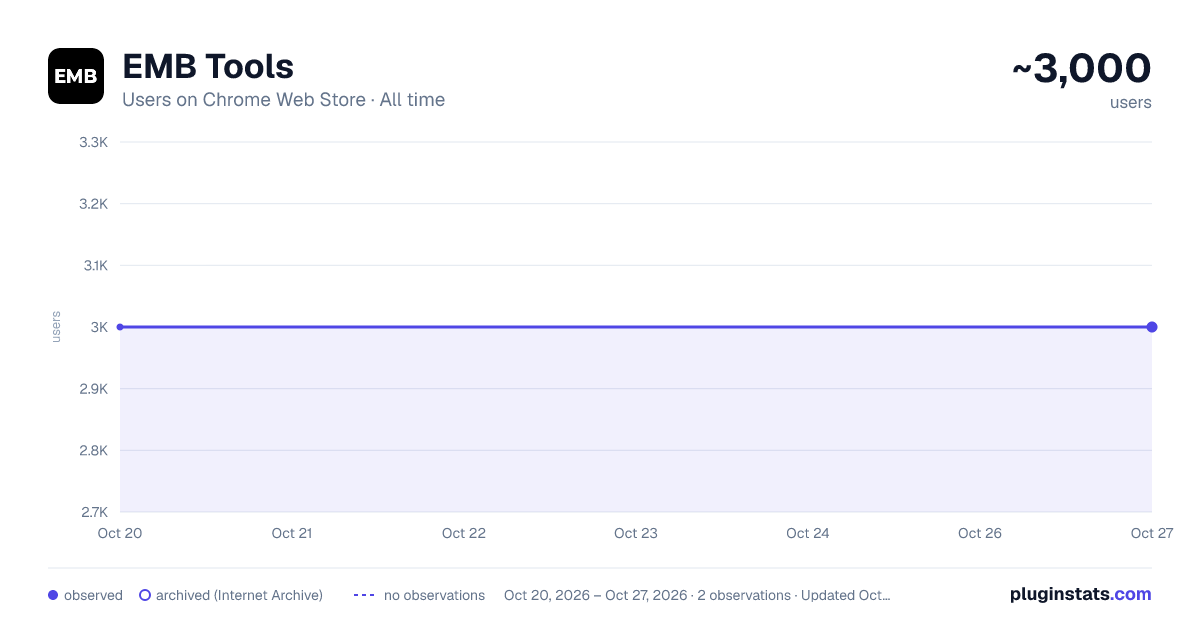This screenshot has height=630, width=1200.
Task: Click the 2.8K y-axis label
Action: 93,450
